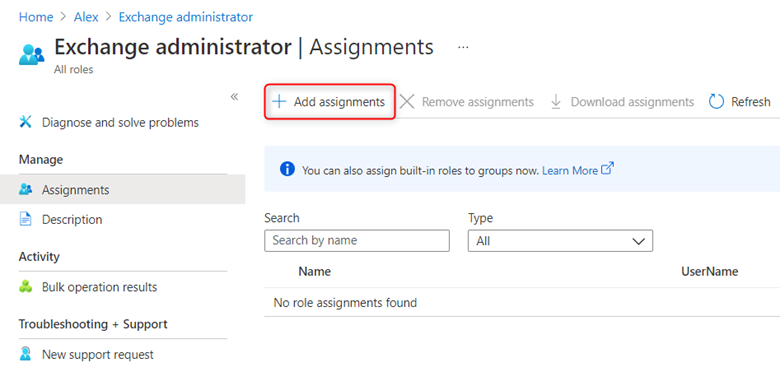Click the Assignments people icon in sidebar

[25, 189]
